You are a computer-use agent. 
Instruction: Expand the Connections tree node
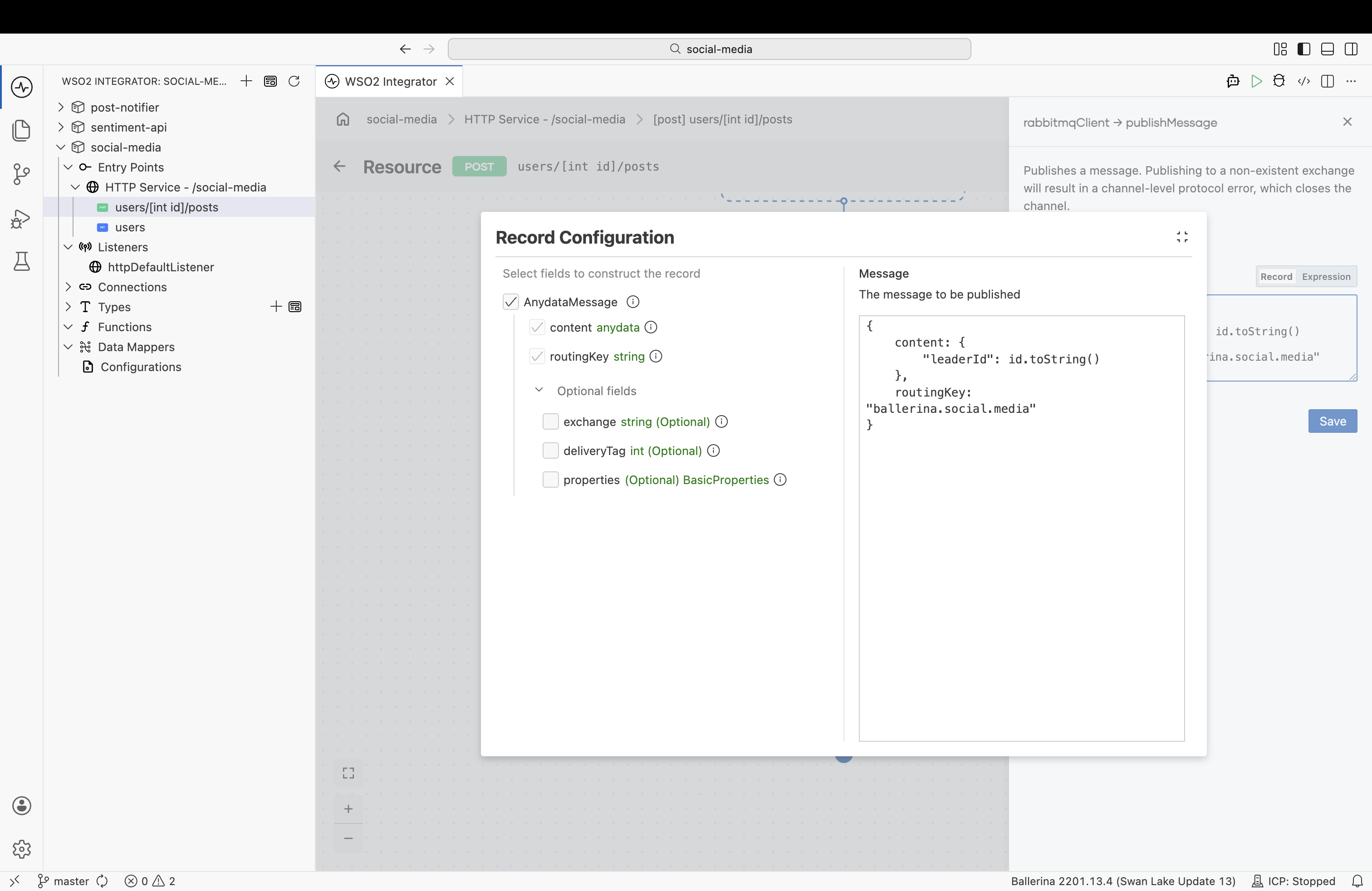68,287
